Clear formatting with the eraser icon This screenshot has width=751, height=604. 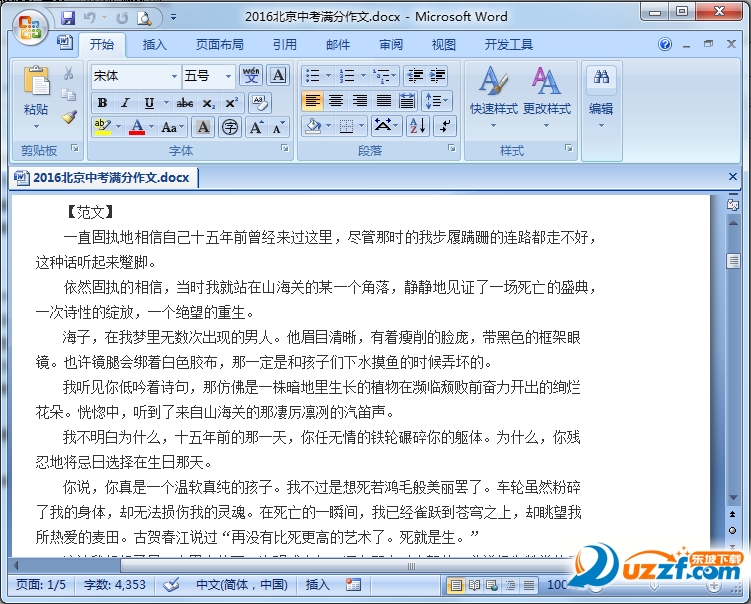click(260, 103)
